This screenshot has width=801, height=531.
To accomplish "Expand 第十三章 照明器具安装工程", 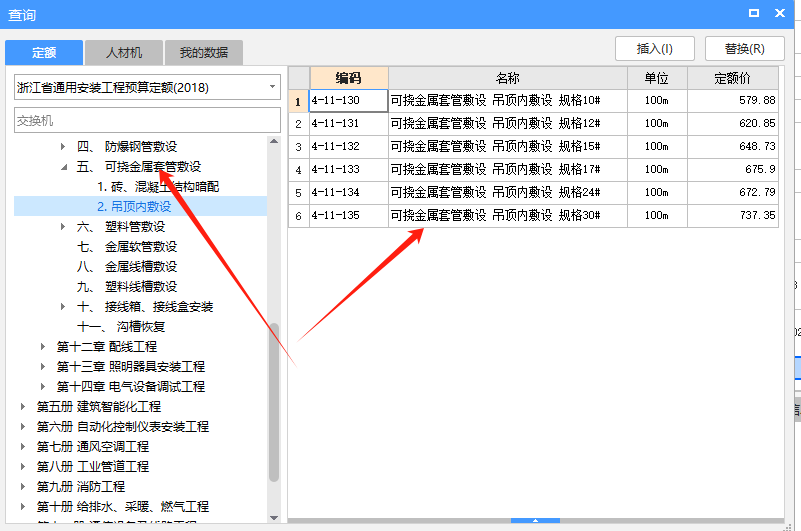I will 43,366.
